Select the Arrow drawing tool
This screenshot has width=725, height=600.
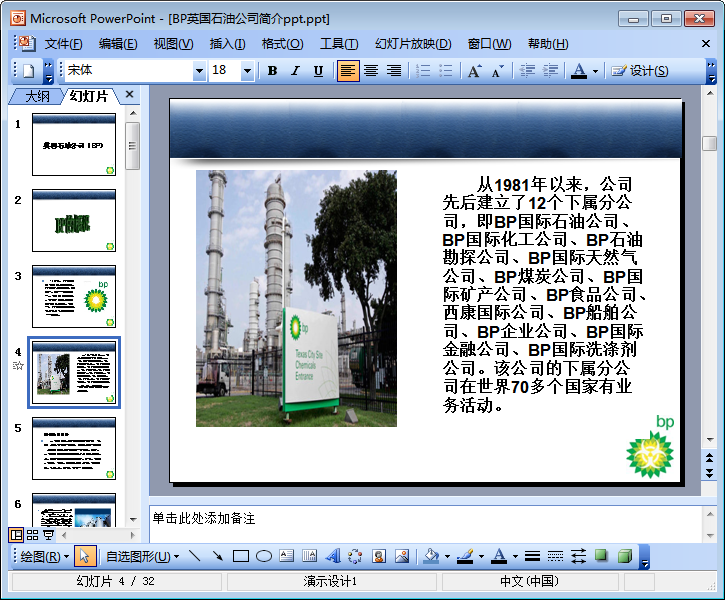pos(217,557)
